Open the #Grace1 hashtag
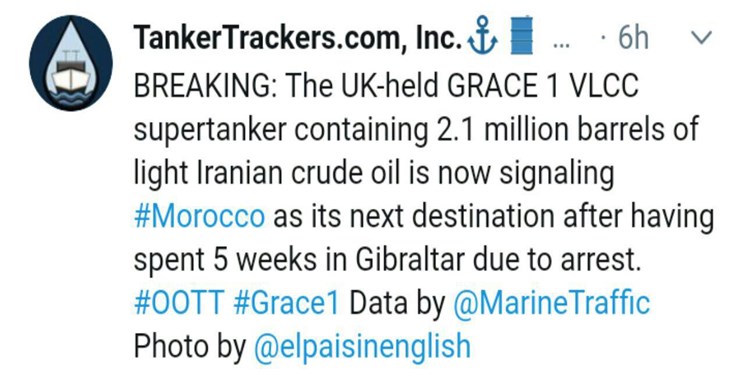This screenshot has width=745, height=375. tap(287, 303)
